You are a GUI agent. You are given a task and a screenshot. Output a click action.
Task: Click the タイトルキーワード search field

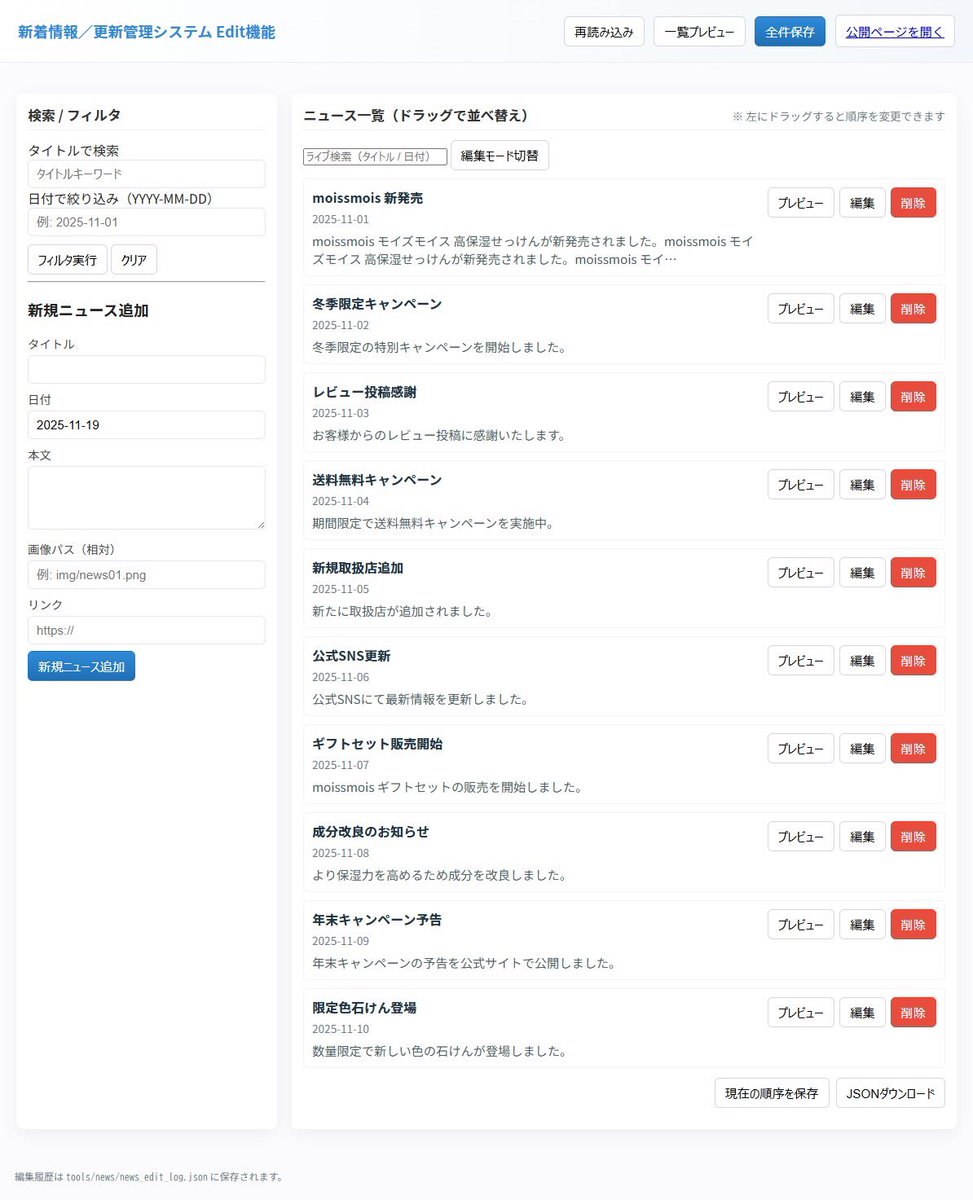(146, 173)
